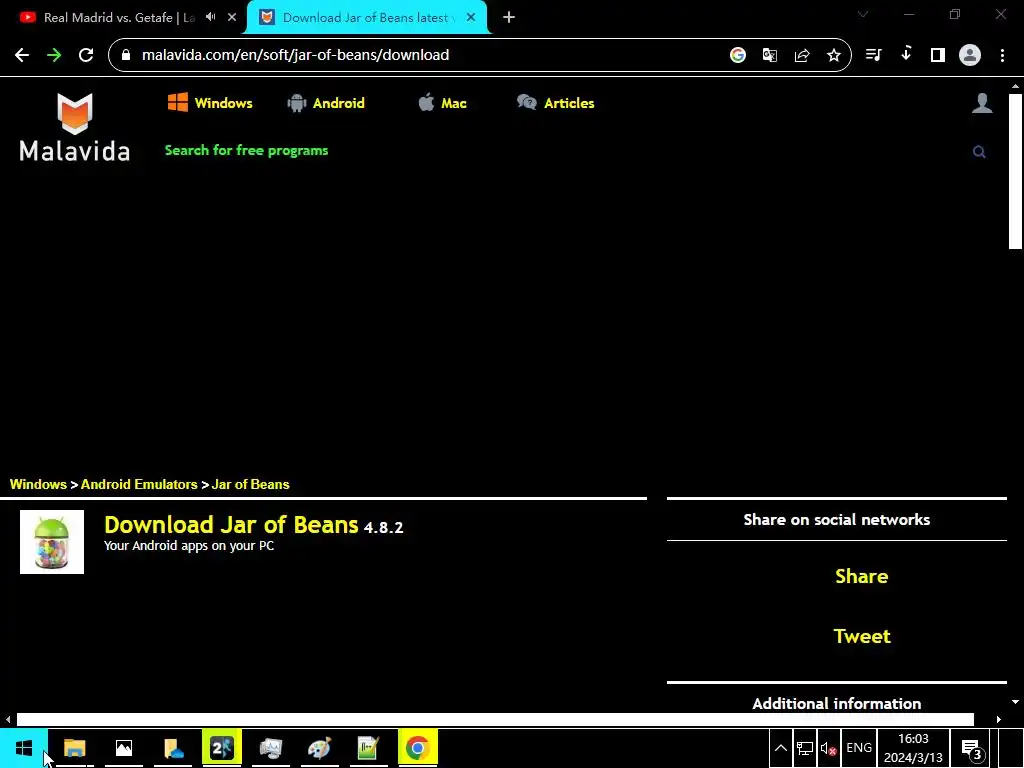The width and height of the screenshot is (1024, 768).
Task: Open the Chrome taskbar icon
Action: (417, 748)
